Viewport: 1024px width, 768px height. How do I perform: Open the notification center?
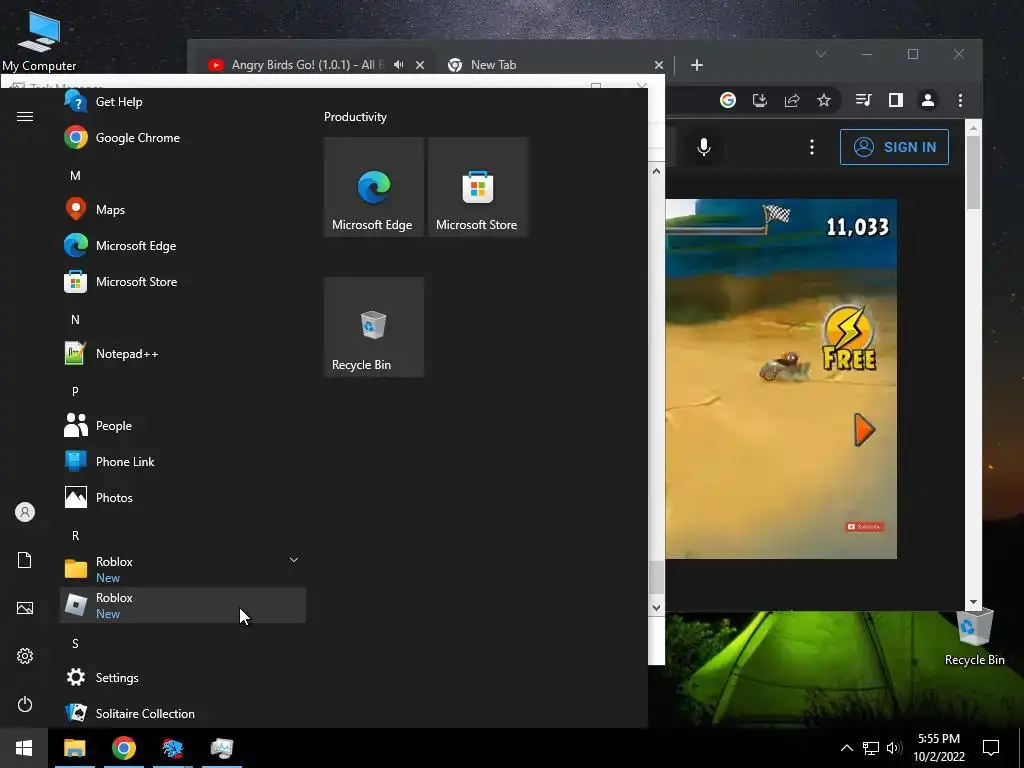(x=991, y=748)
